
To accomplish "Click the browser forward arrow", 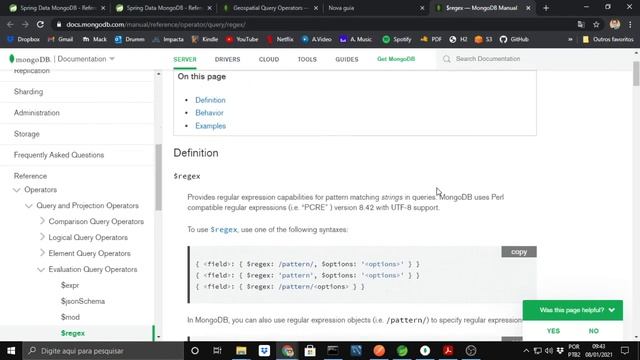I will click(x=25, y=24).
